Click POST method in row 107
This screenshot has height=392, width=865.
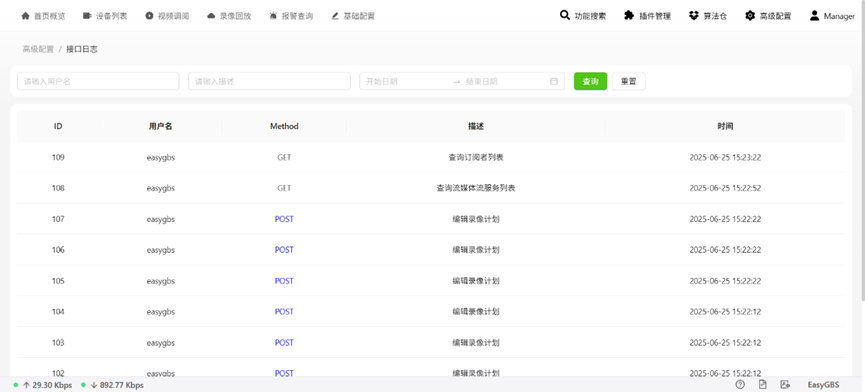[284, 219]
